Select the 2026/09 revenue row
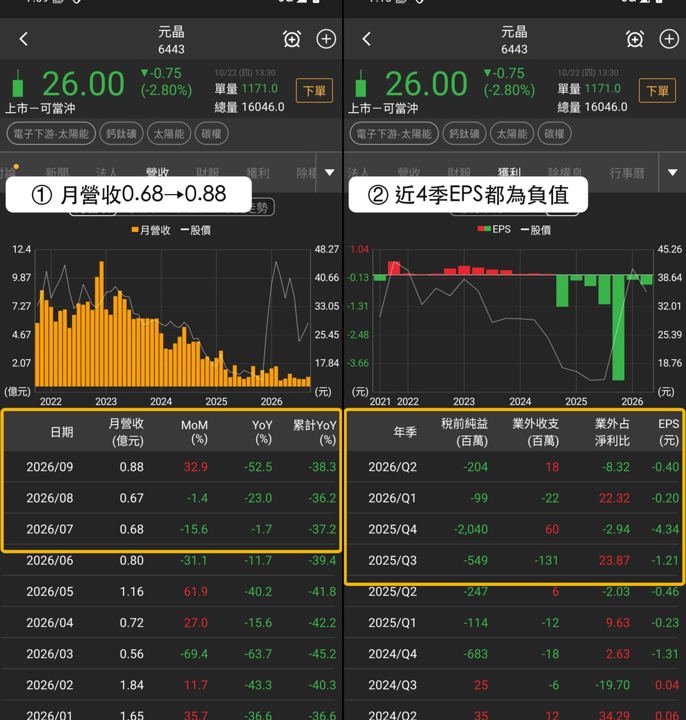The width and height of the screenshot is (686, 720). coord(171,467)
